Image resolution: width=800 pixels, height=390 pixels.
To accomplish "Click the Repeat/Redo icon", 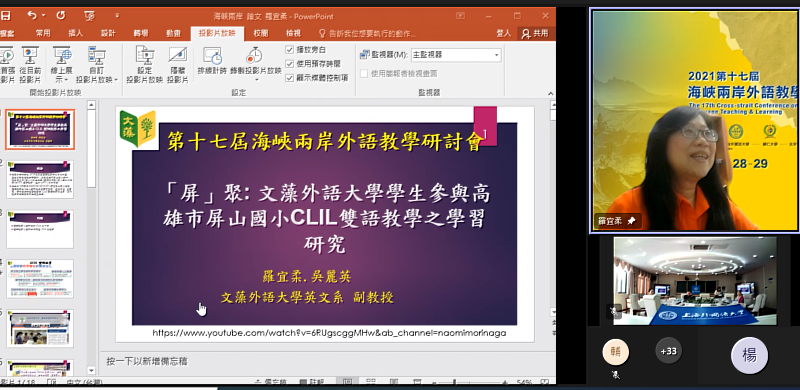I will (61, 16).
